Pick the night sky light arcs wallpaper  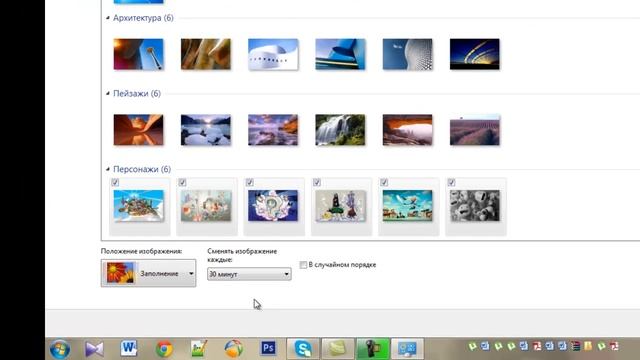click(475, 54)
